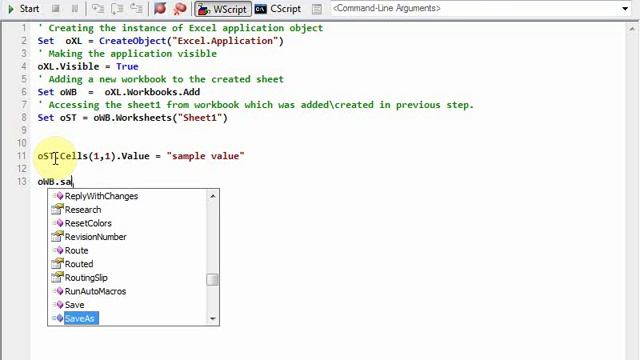Select ResetColors from the autocomplete list
The height and width of the screenshot is (360, 640).
(88, 223)
